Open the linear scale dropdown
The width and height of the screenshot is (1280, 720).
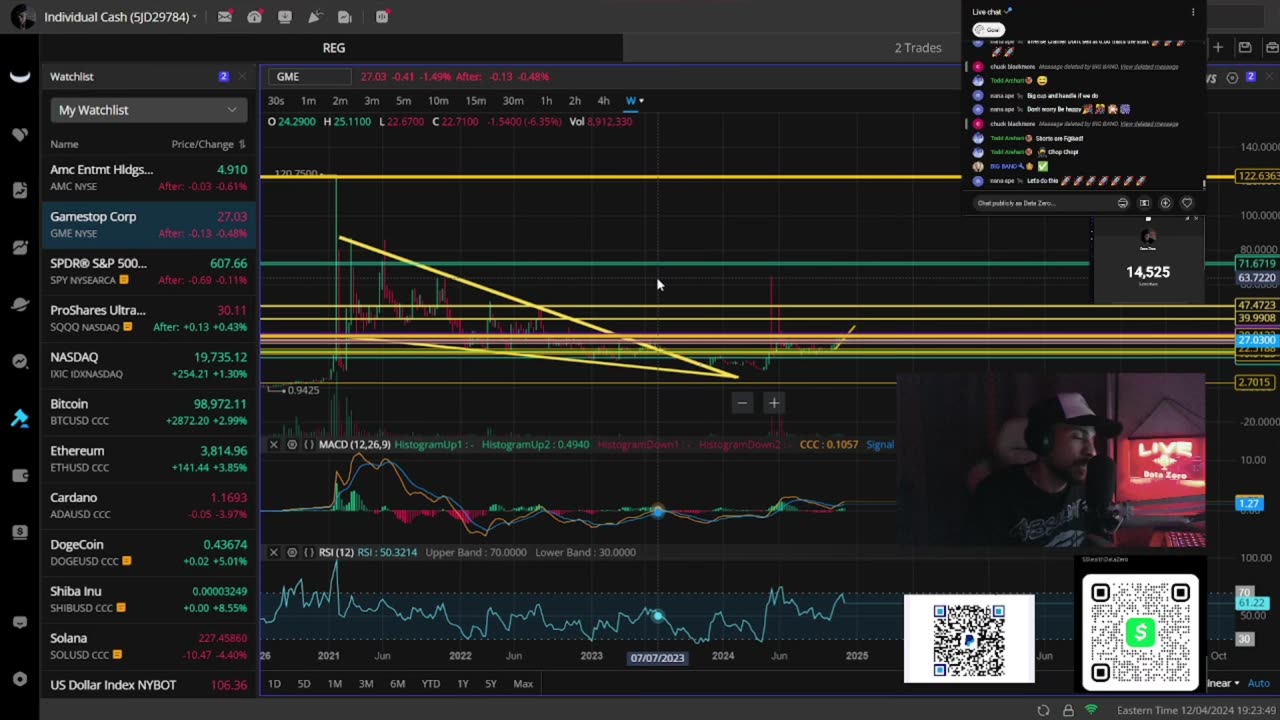tap(1223, 683)
